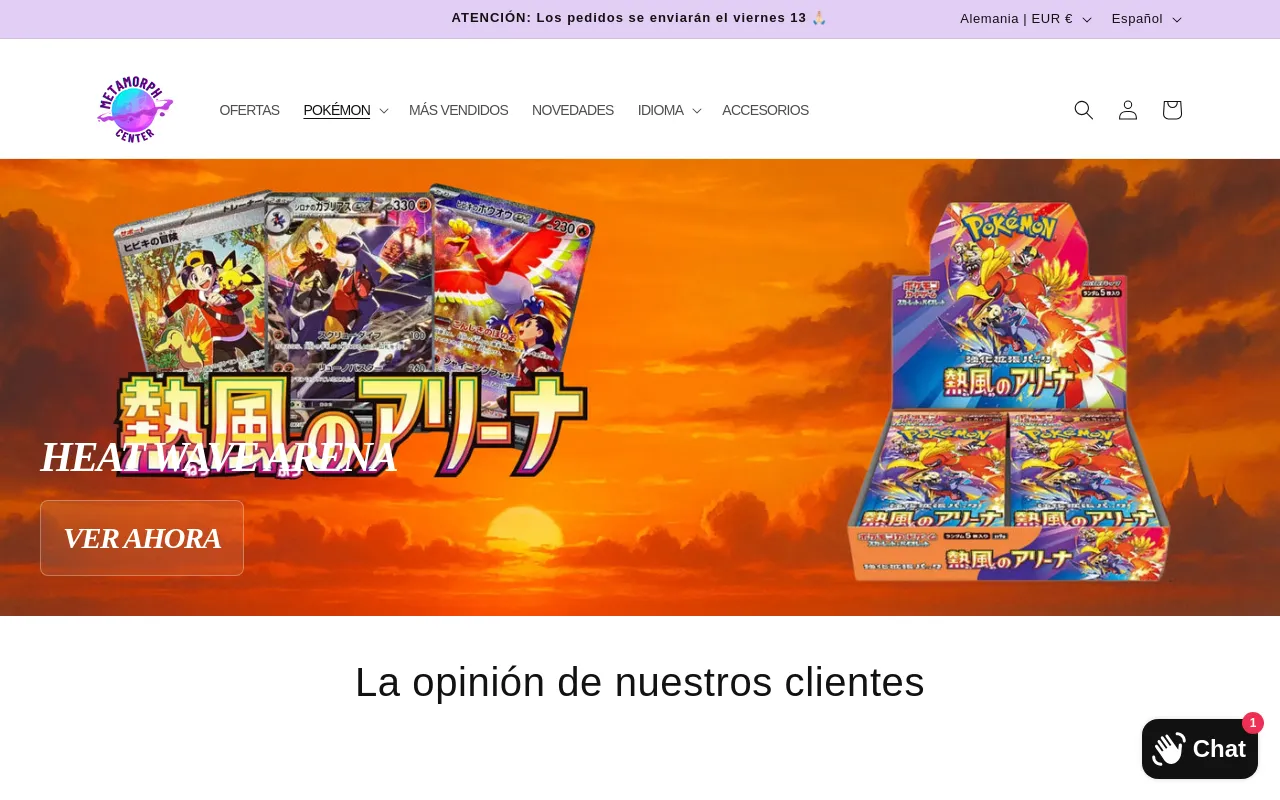Image resolution: width=1280 pixels, height=800 pixels.
Task: Open the IDIOMA dropdown menu
Action: [x=668, y=110]
